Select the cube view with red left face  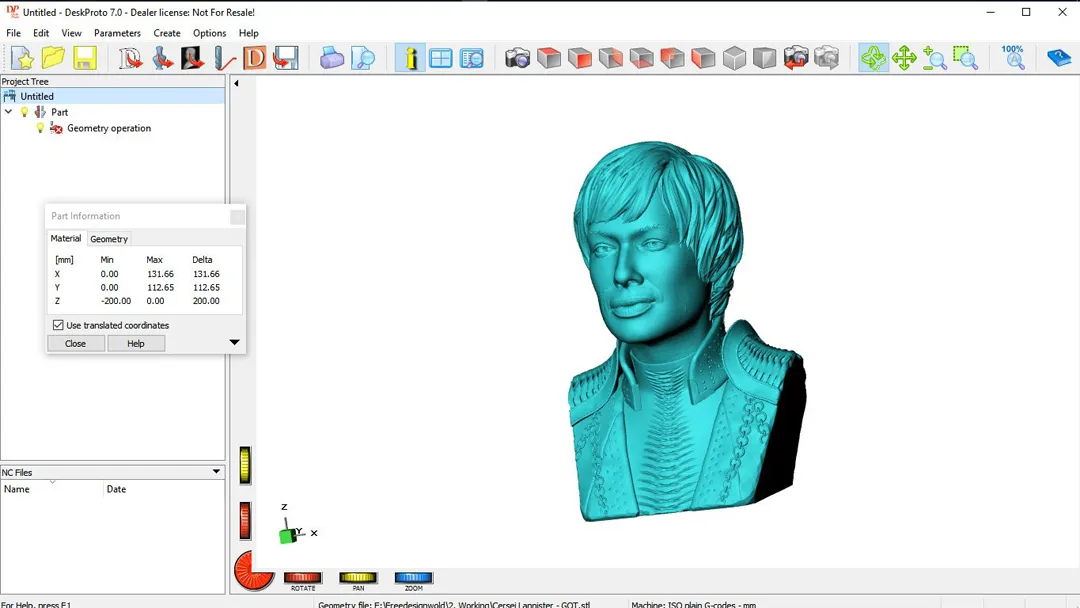(x=703, y=58)
